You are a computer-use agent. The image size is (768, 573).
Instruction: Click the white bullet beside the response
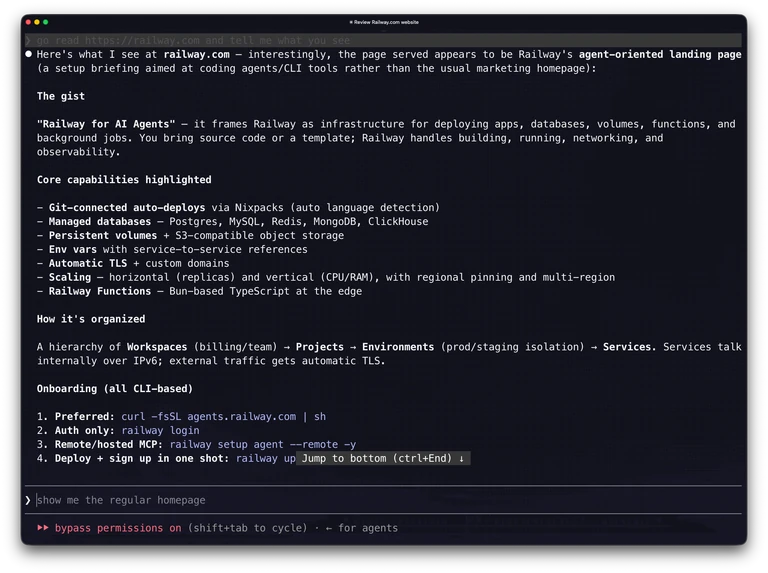click(28, 54)
